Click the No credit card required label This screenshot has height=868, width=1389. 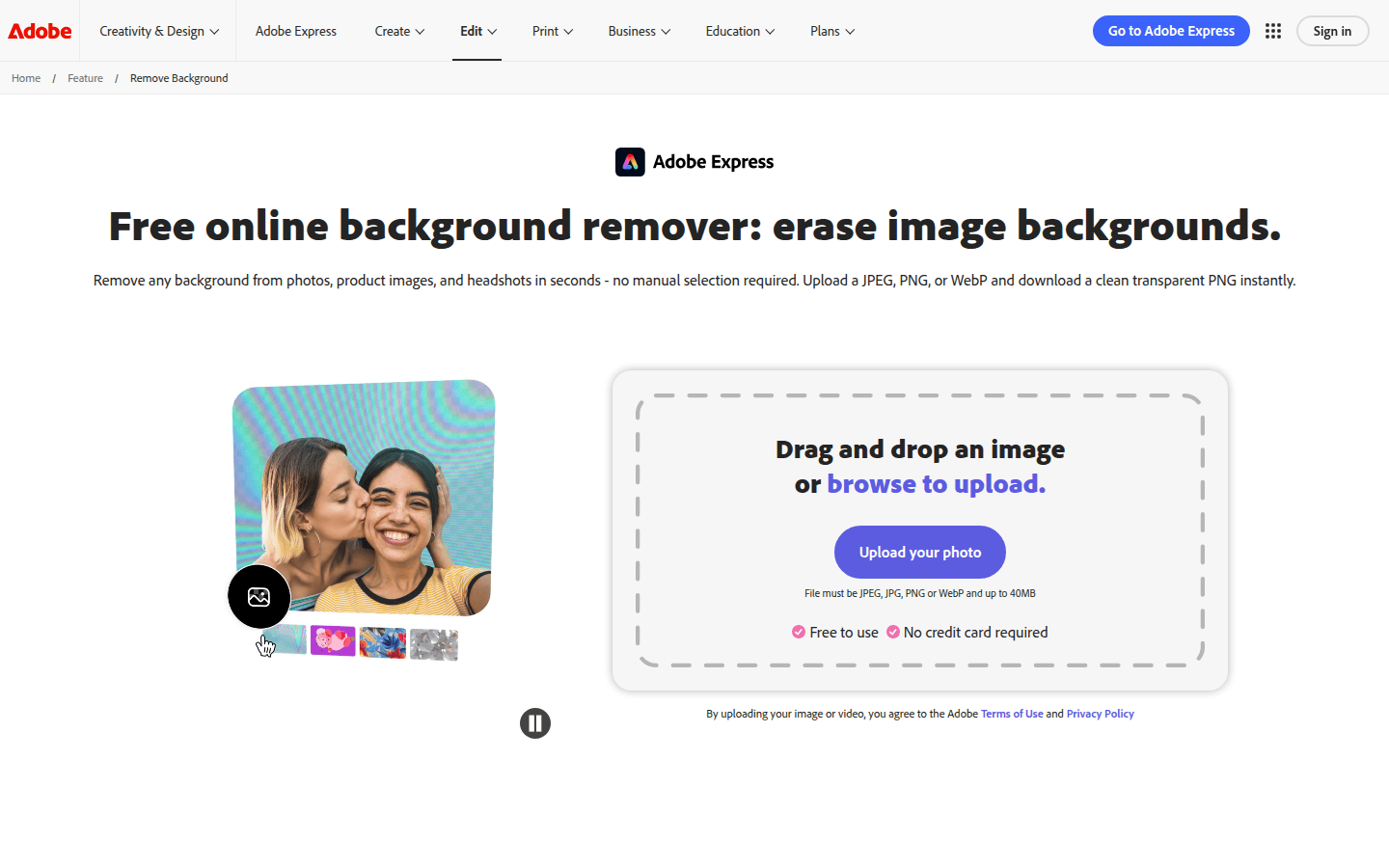click(x=975, y=632)
